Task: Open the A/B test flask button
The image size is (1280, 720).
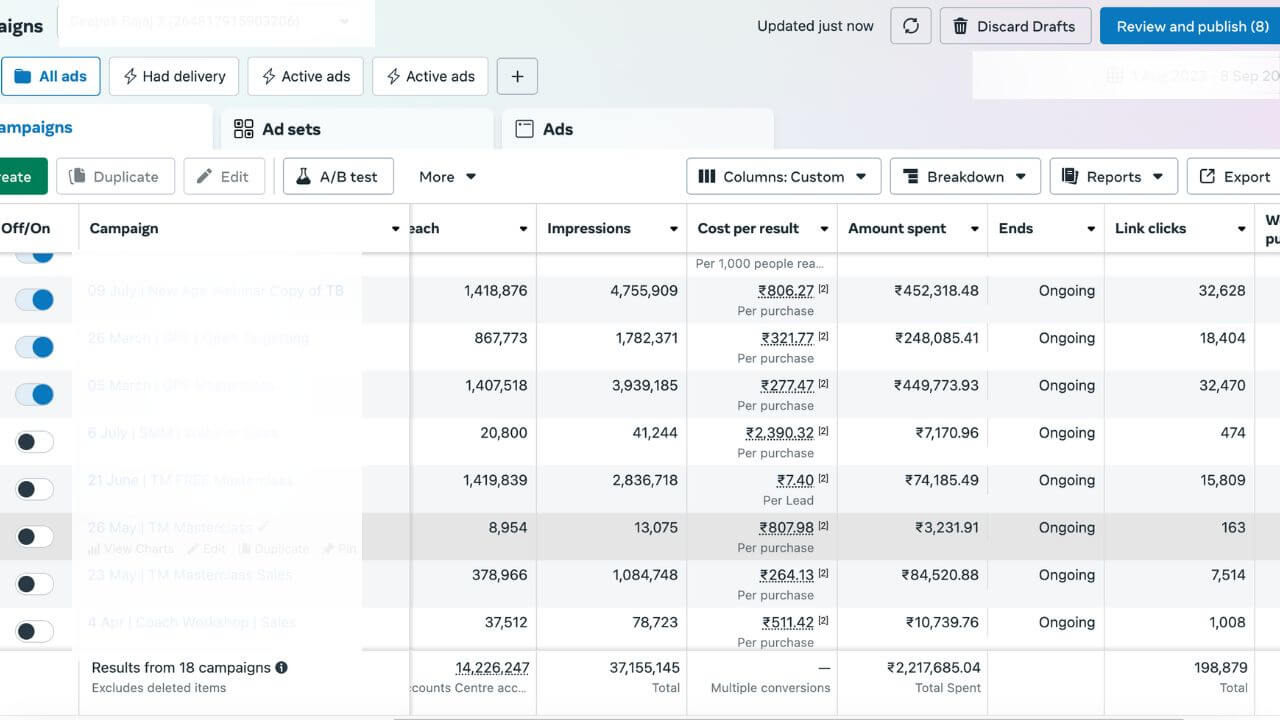Action: tap(338, 177)
